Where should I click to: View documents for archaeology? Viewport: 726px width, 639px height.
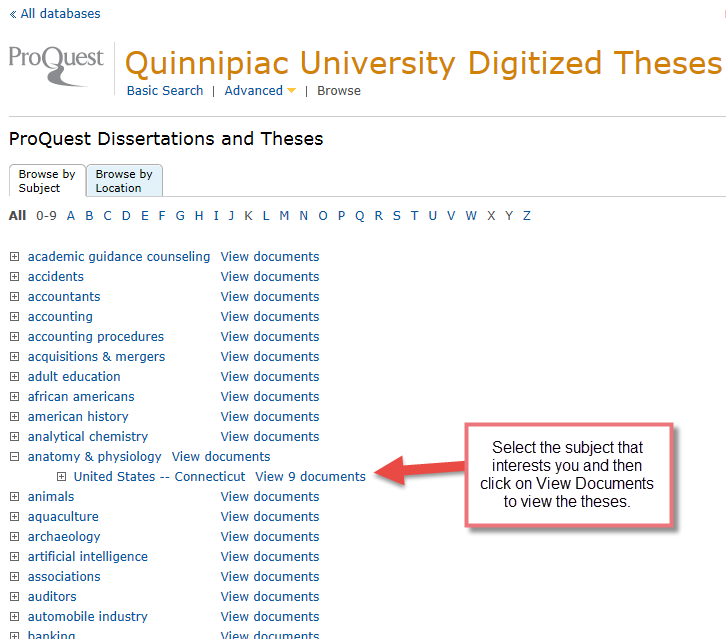(x=270, y=536)
